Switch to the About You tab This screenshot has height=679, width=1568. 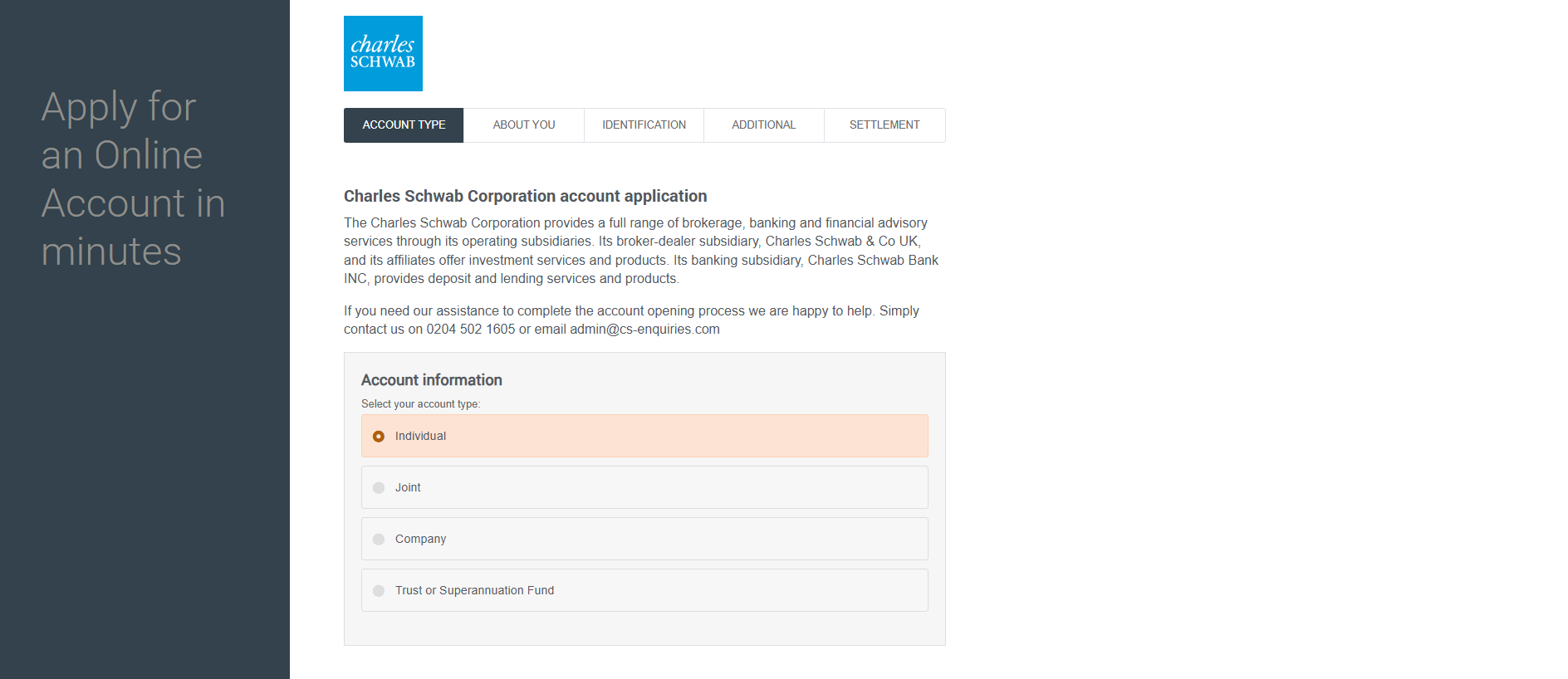[x=524, y=125]
